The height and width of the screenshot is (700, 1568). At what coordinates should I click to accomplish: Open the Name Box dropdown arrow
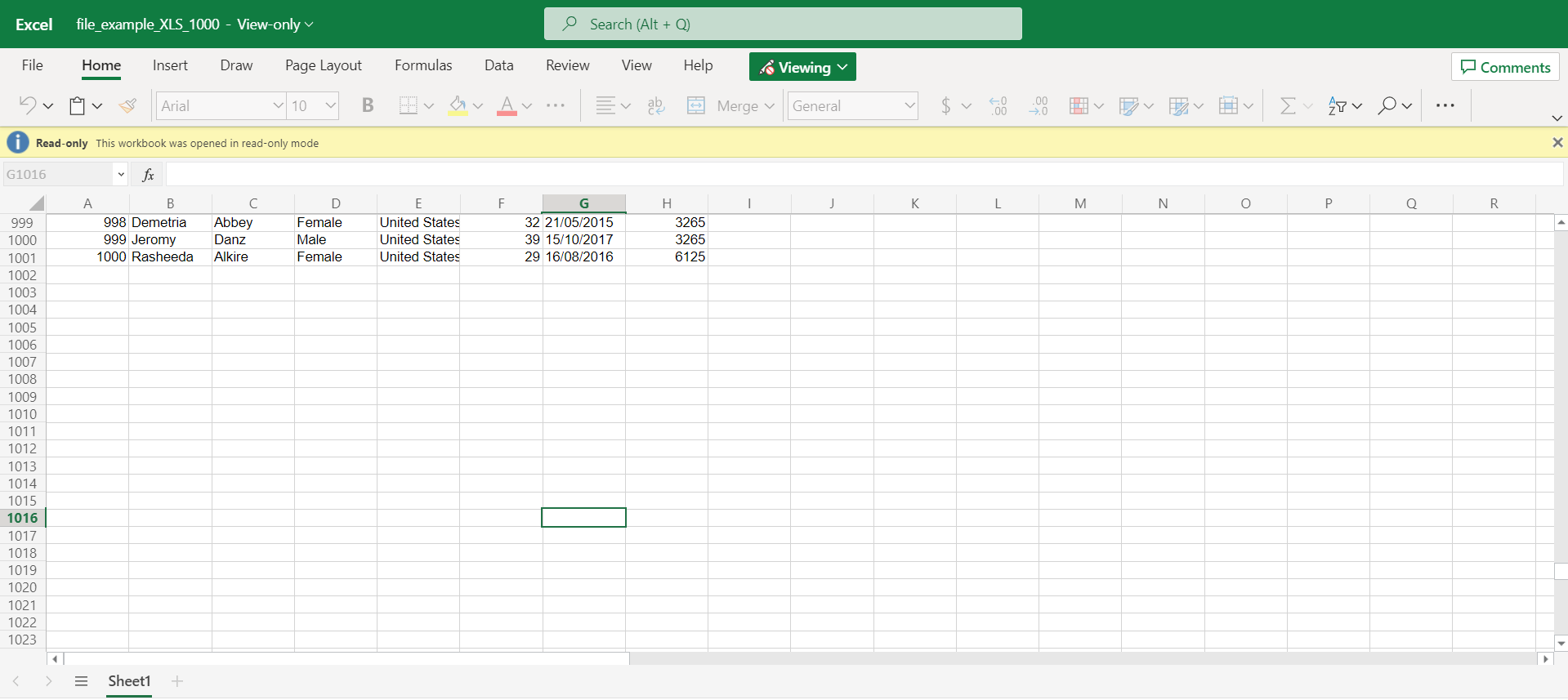coord(121,174)
